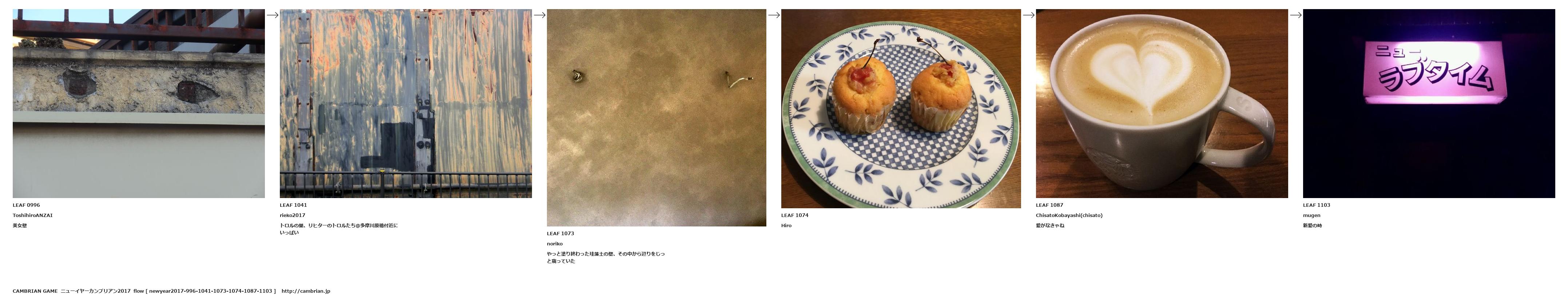1568x300 pixels.
Task: Open the pink neon sign photo
Action: coord(1429,103)
